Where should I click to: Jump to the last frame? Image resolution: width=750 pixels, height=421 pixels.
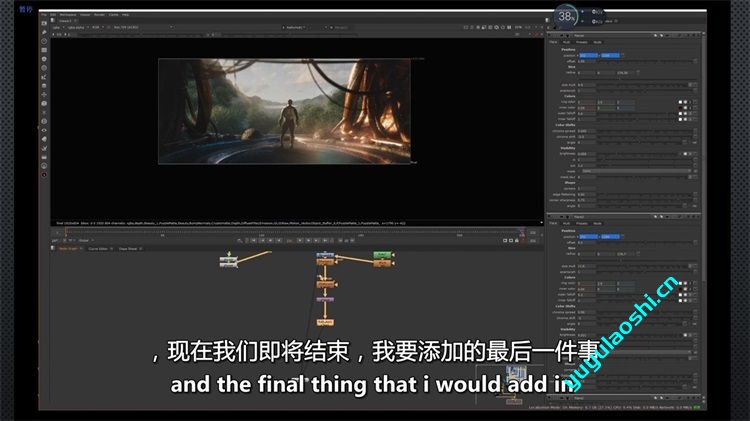[x=325, y=240]
